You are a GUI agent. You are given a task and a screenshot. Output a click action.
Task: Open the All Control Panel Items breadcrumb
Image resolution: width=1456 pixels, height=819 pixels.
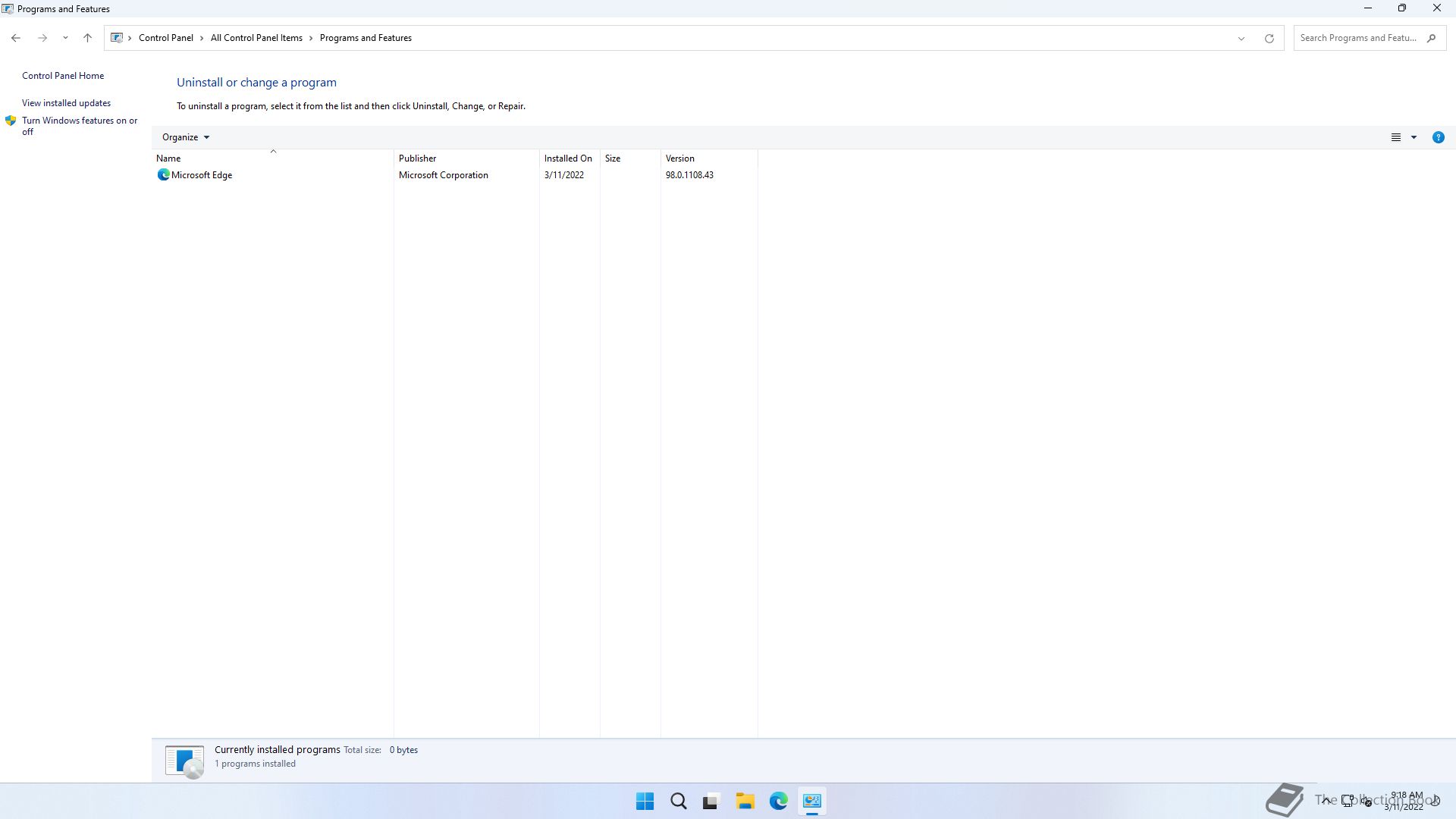point(256,38)
